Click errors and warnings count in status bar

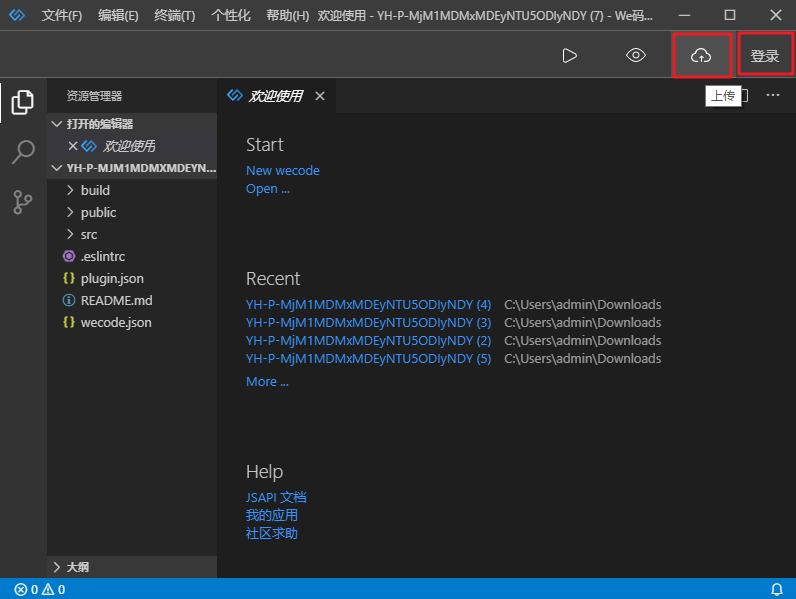pos(40,589)
